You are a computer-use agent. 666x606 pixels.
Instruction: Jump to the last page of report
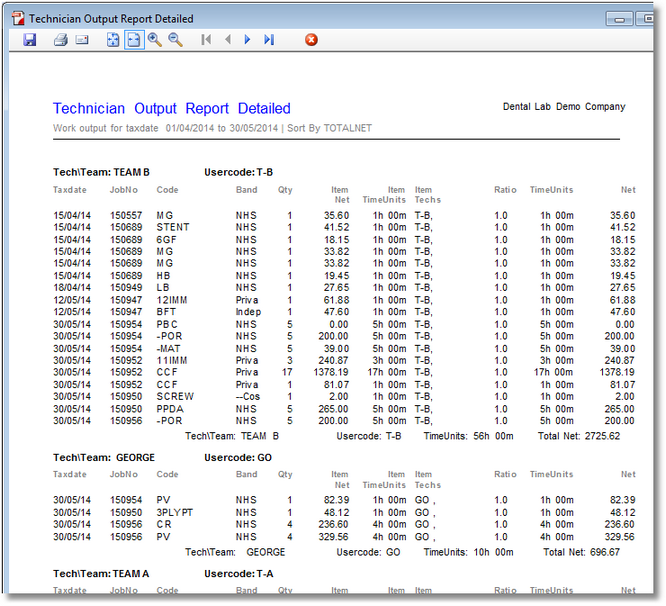269,40
